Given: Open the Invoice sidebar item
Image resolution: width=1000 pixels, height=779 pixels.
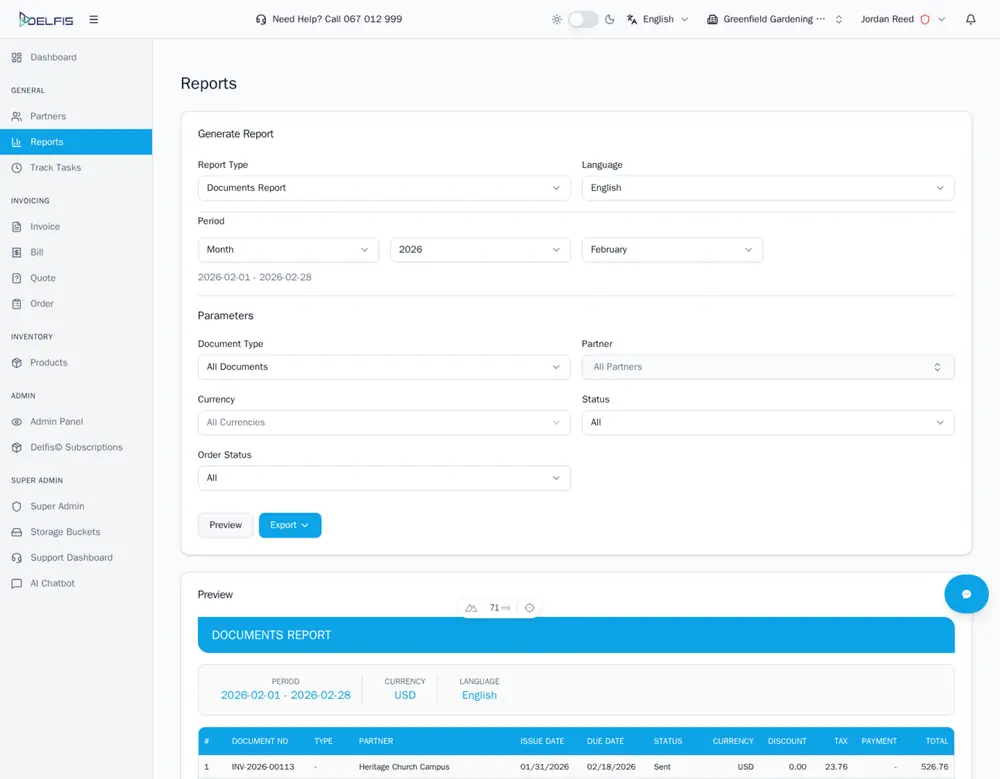Looking at the screenshot, I should [x=45, y=227].
